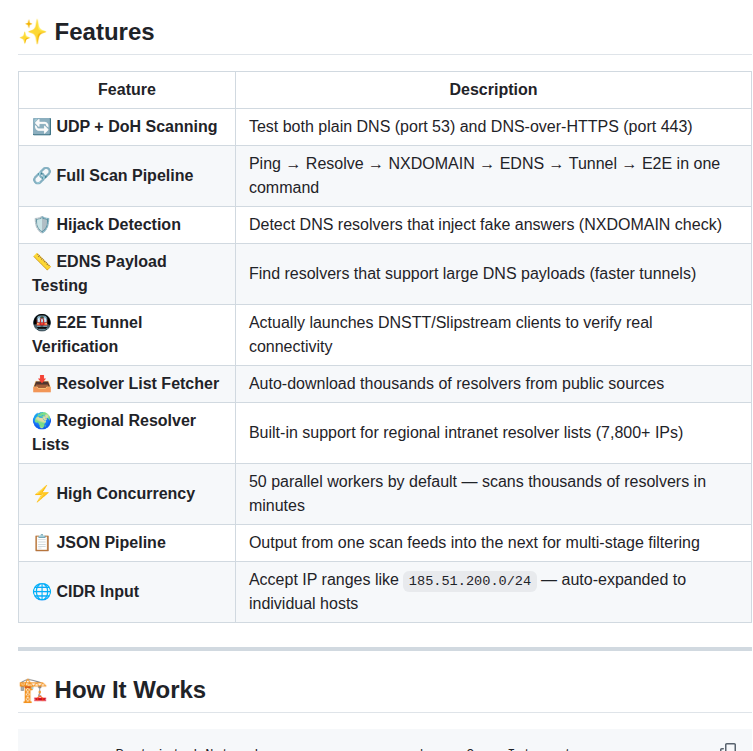Screen dimensions: 753x751
Task: Click the chain link icon beside Full Scan Pipeline
Action: click(42, 176)
